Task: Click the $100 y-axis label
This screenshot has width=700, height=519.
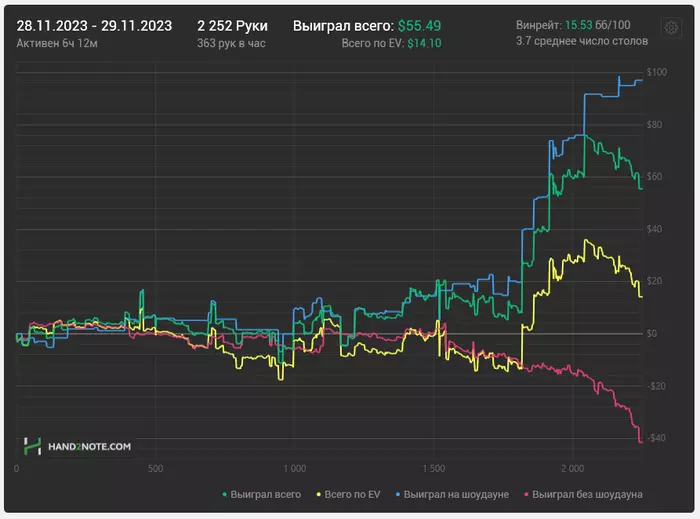Action: point(657,72)
